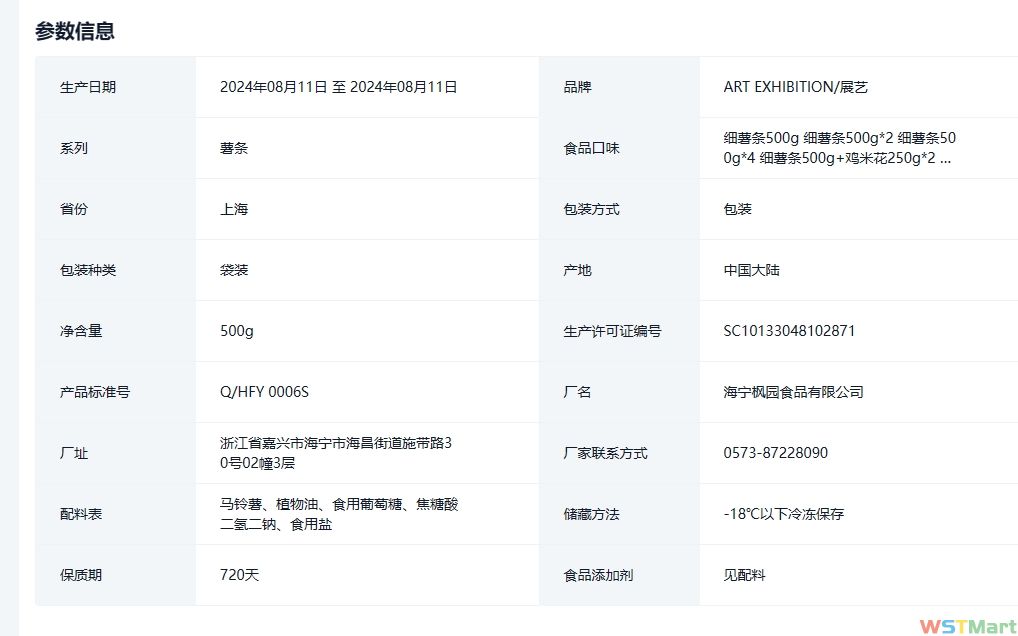Click the 薯条 series value
Image resolution: width=1018 pixels, height=636 pixels.
[x=234, y=148]
